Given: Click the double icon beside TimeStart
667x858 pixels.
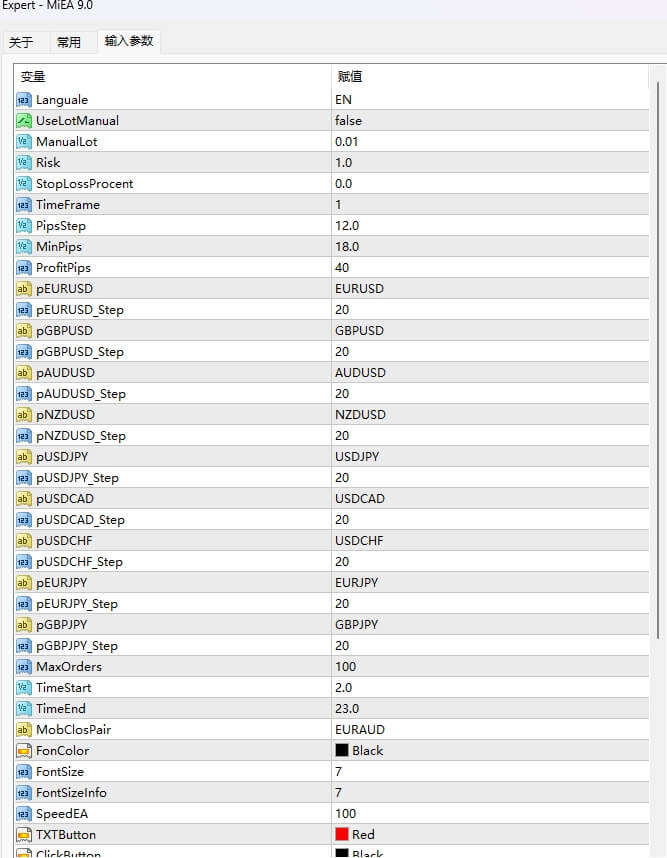Looking at the screenshot, I should [24, 688].
